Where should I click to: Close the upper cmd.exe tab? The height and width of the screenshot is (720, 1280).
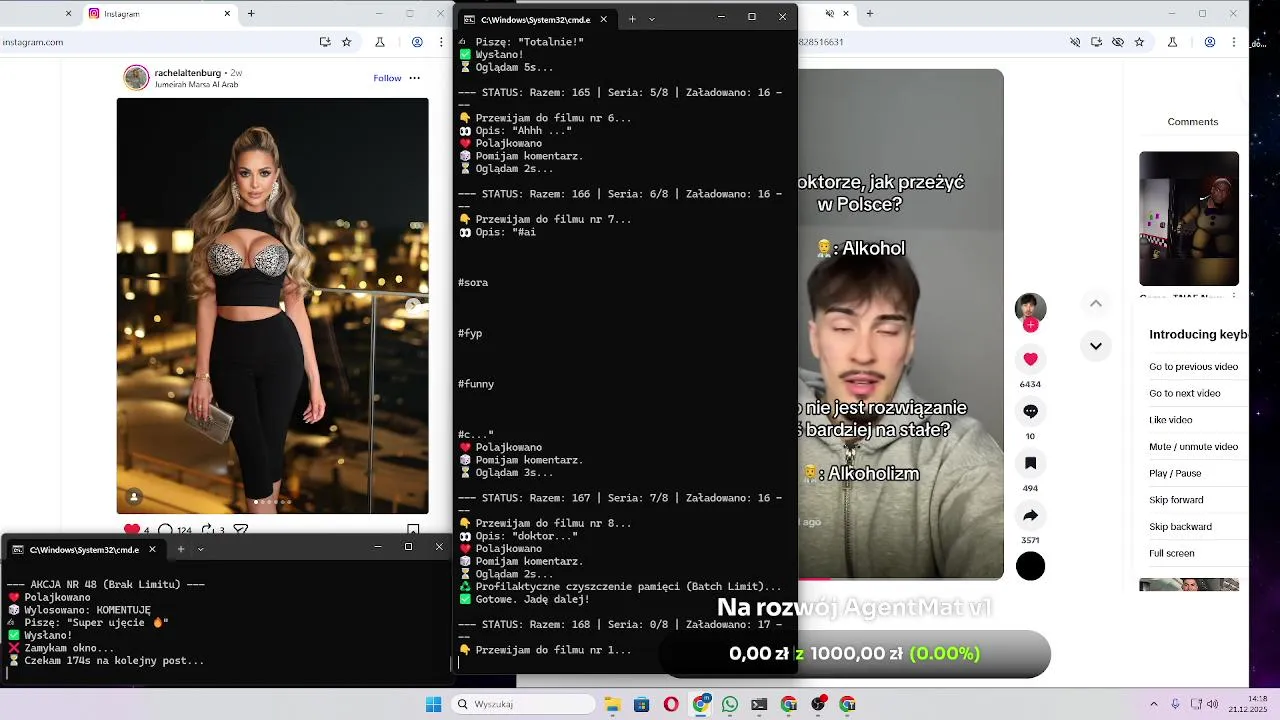(603, 19)
